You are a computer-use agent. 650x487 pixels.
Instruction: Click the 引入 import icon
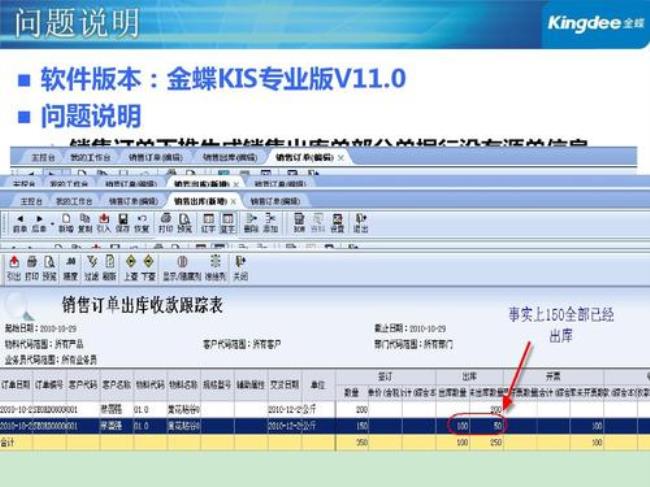pos(104,223)
